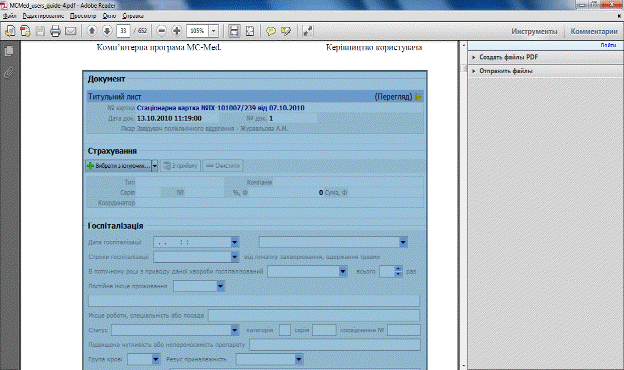Click the lock icon next to Перегляд
624x370 pixels.
pyautogui.click(x=418, y=97)
